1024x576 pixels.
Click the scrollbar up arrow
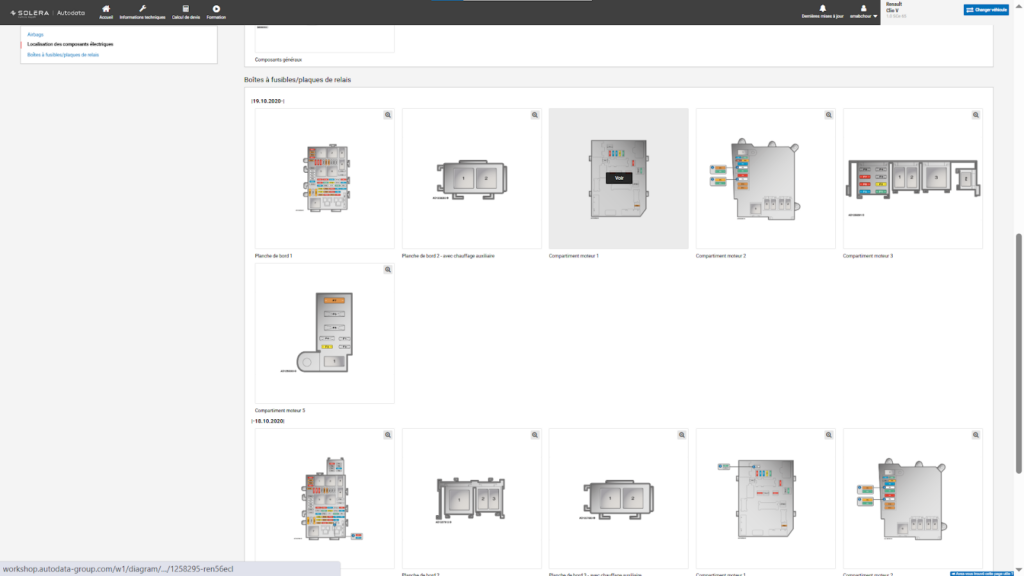click(1018, 4)
